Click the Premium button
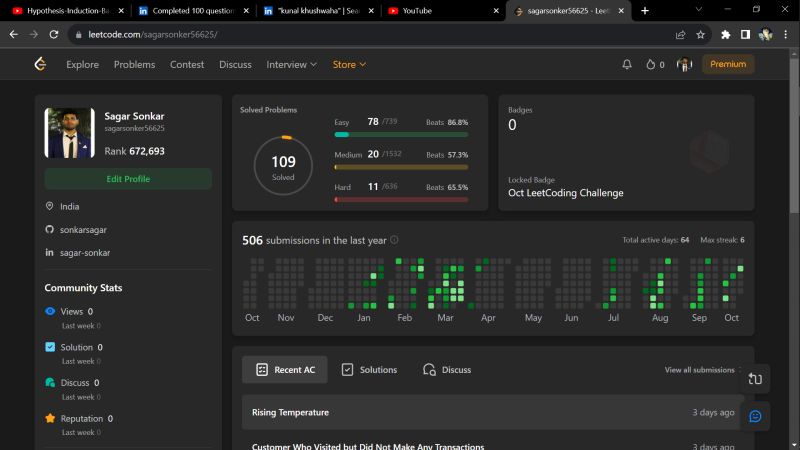 click(x=728, y=64)
